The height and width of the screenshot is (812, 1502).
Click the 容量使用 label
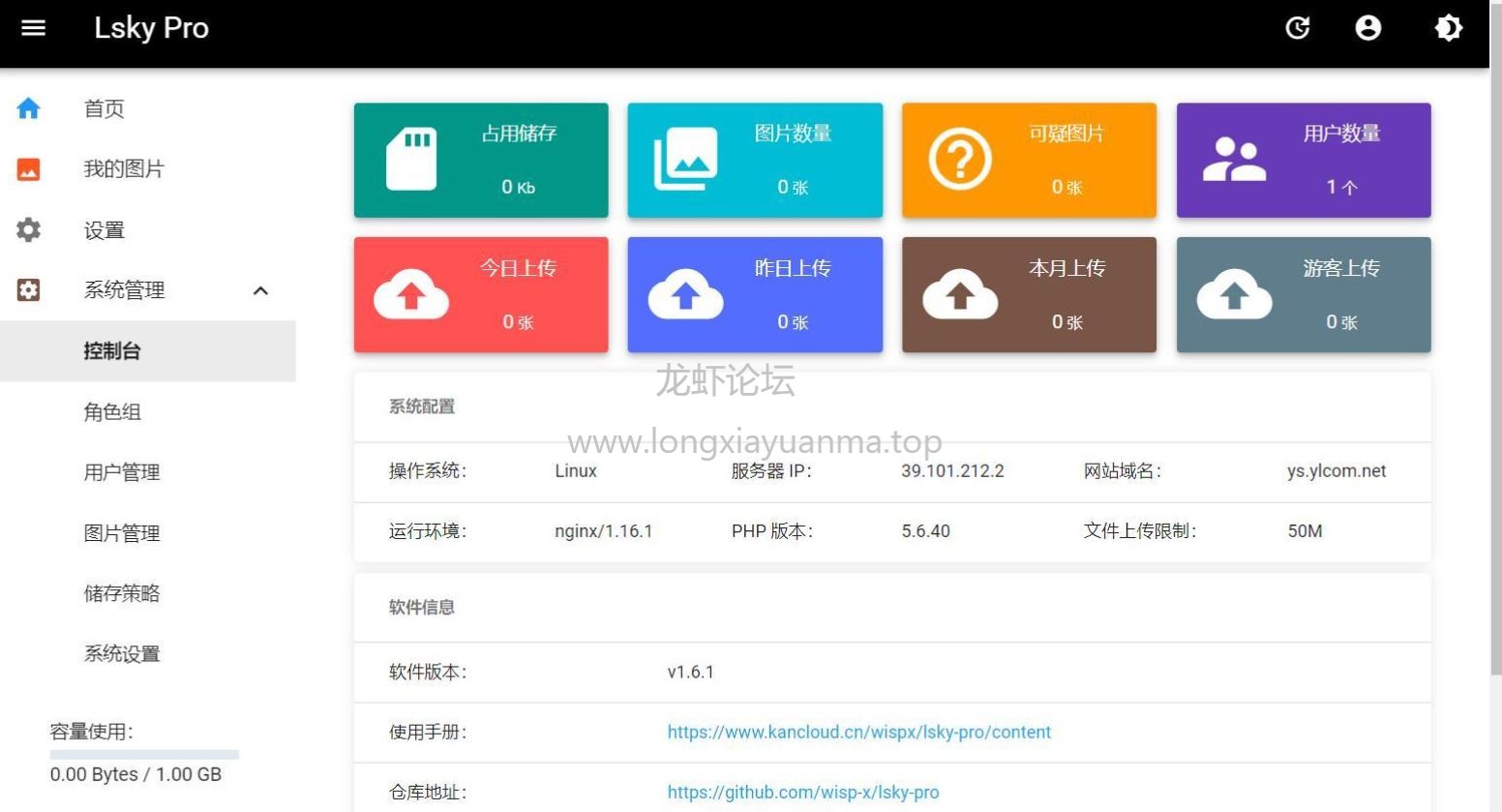click(x=92, y=732)
